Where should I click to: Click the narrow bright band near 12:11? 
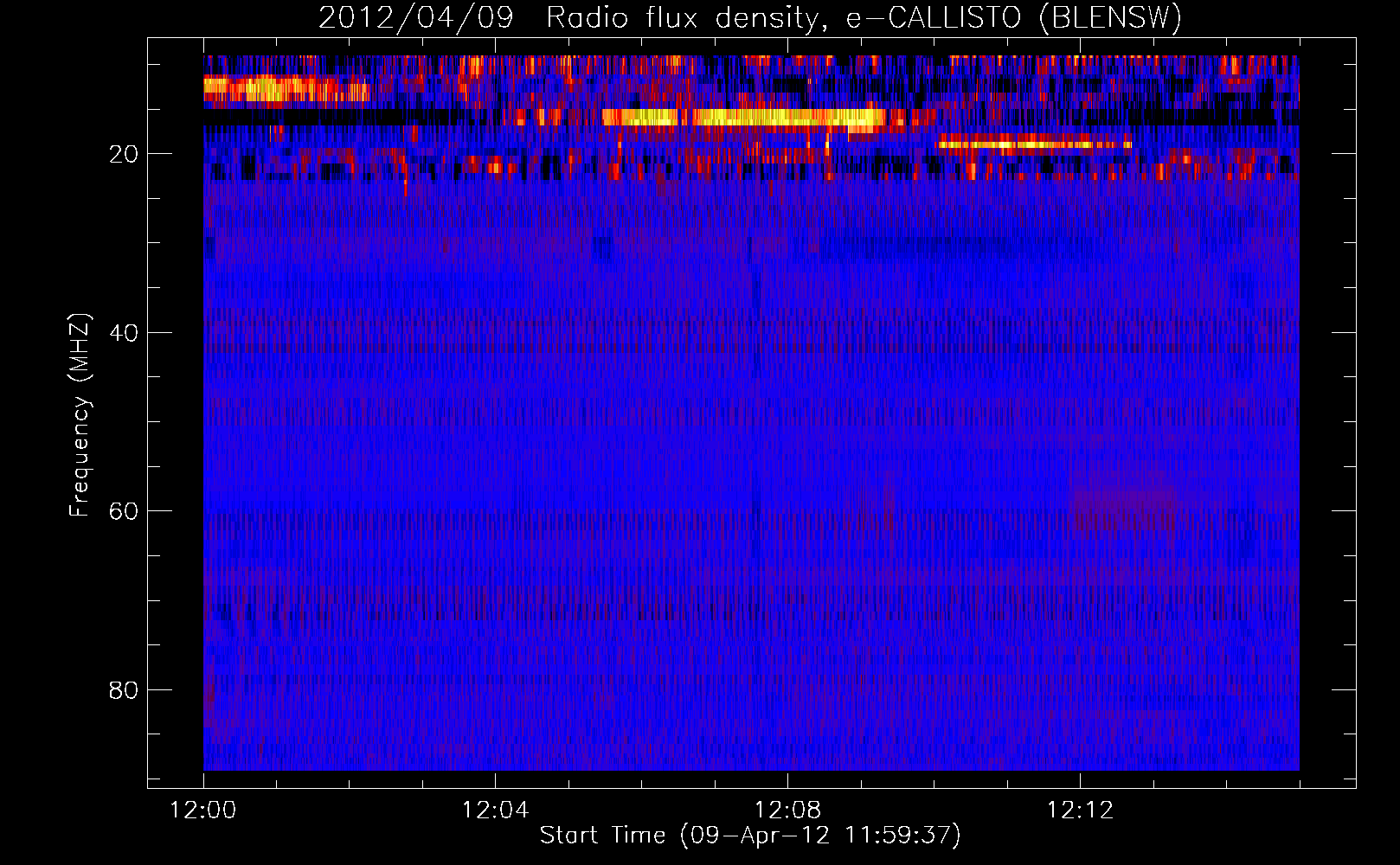1034,144
